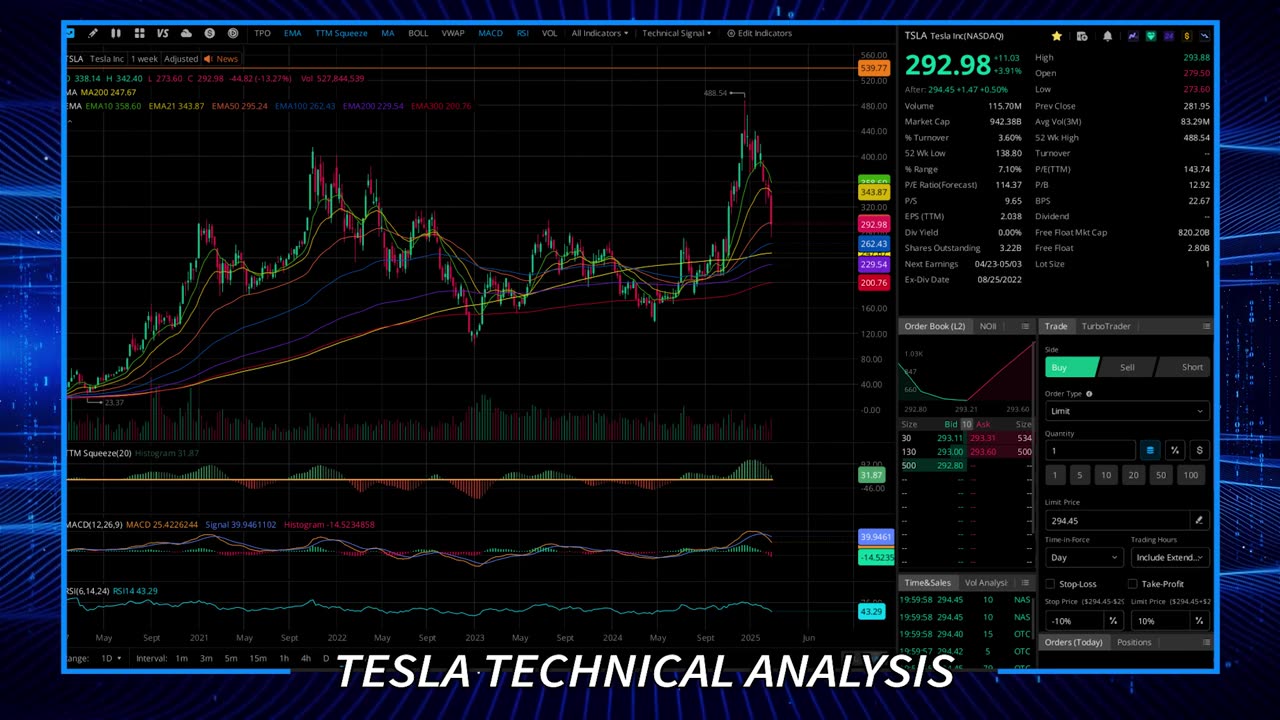This screenshot has width=1280, height=720.
Task: Set quantity preset to 100
Action: [x=1190, y=475]
